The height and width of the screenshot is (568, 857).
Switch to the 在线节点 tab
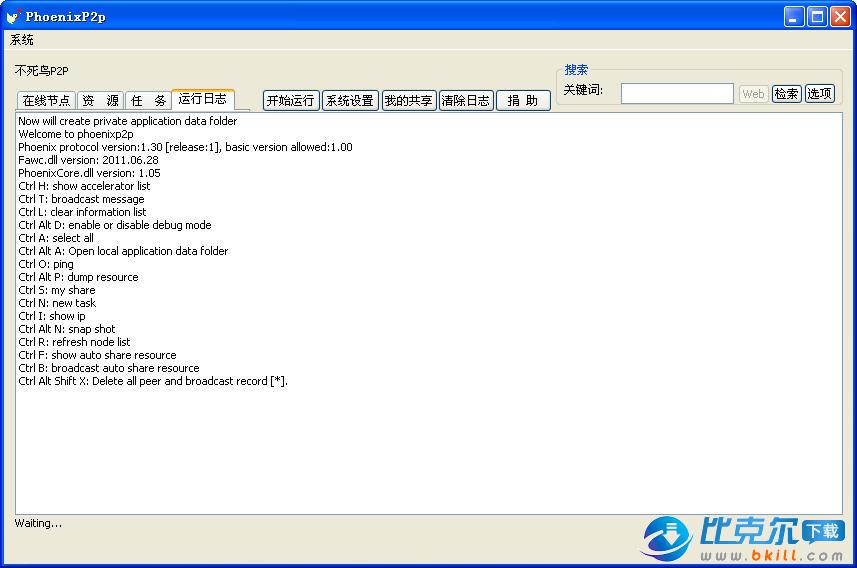pyautogui.click(x=46, y=101)
